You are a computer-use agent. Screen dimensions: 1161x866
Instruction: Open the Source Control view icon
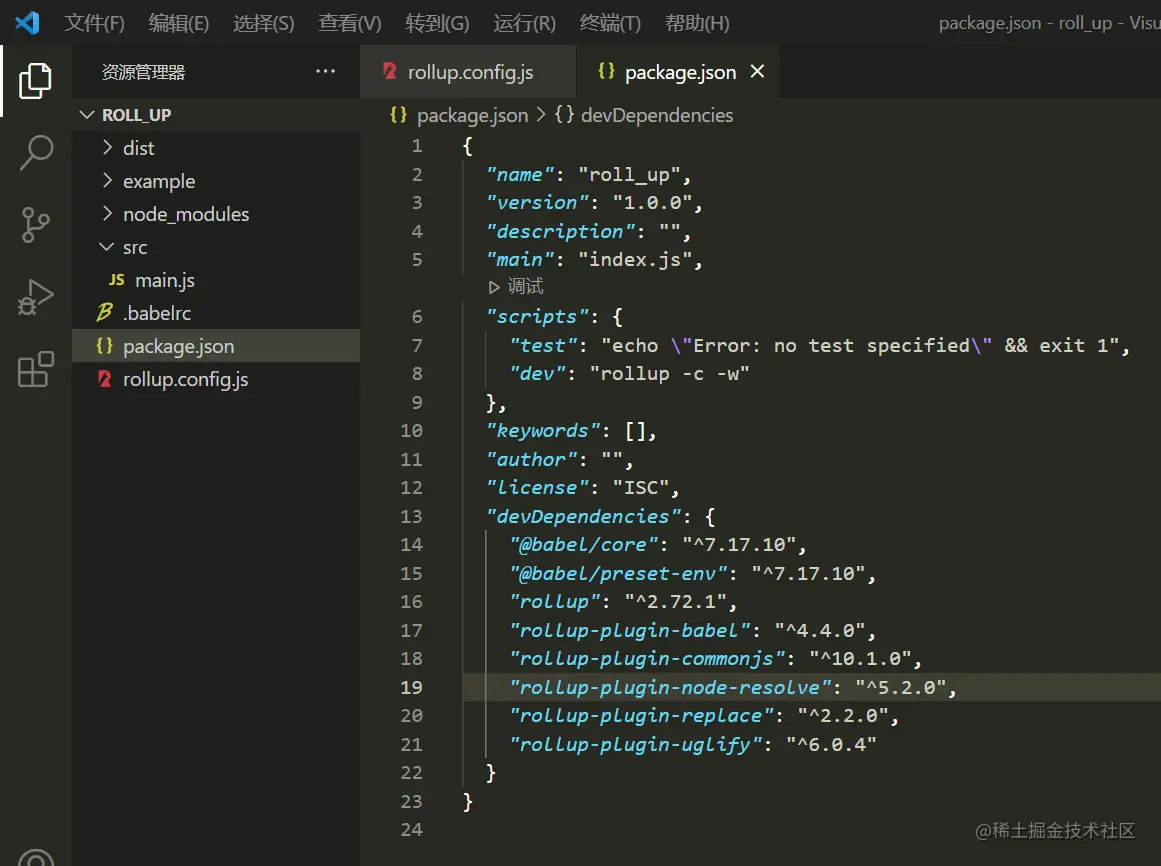point(35,225)
